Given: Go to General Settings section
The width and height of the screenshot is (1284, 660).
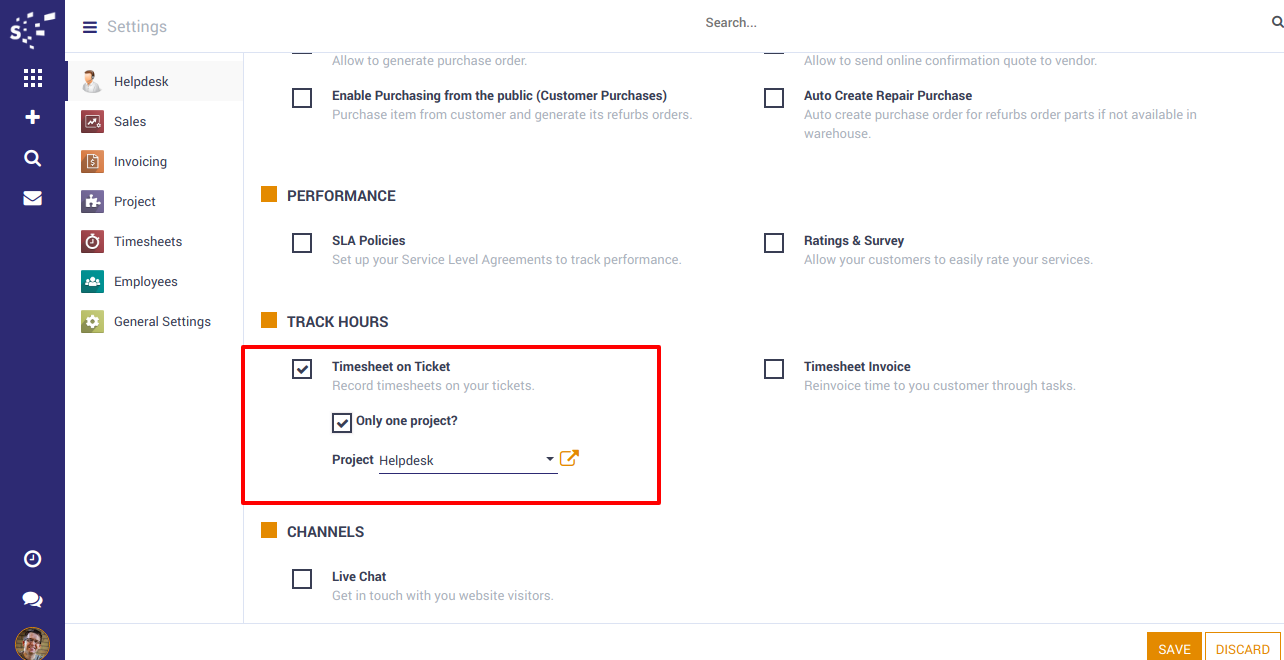Looking at the screenshot, I should [x=162, y=321].
